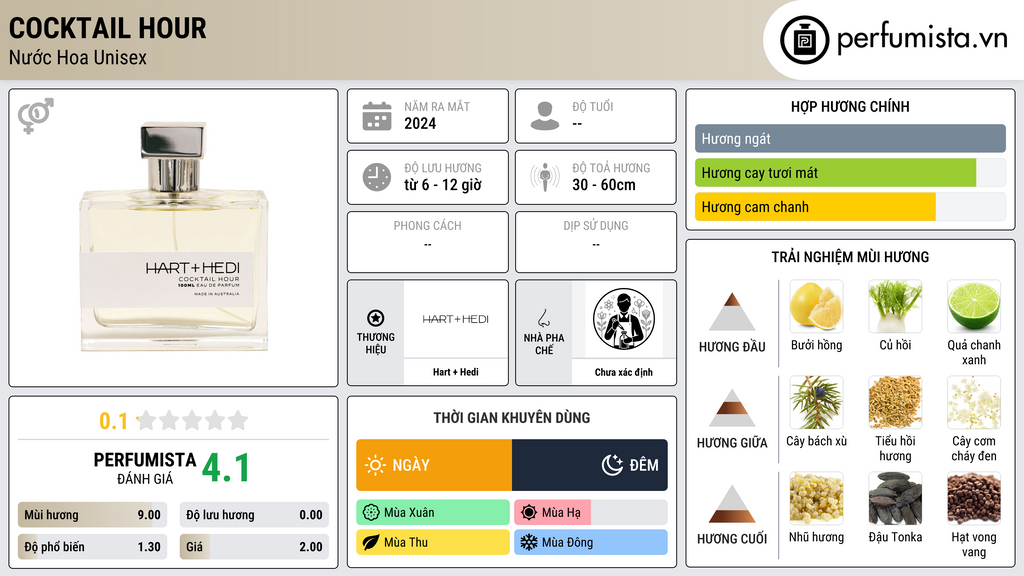
Task: Click the Độ lưu hương 0.00 rating bar
Action: coord(254,515)
